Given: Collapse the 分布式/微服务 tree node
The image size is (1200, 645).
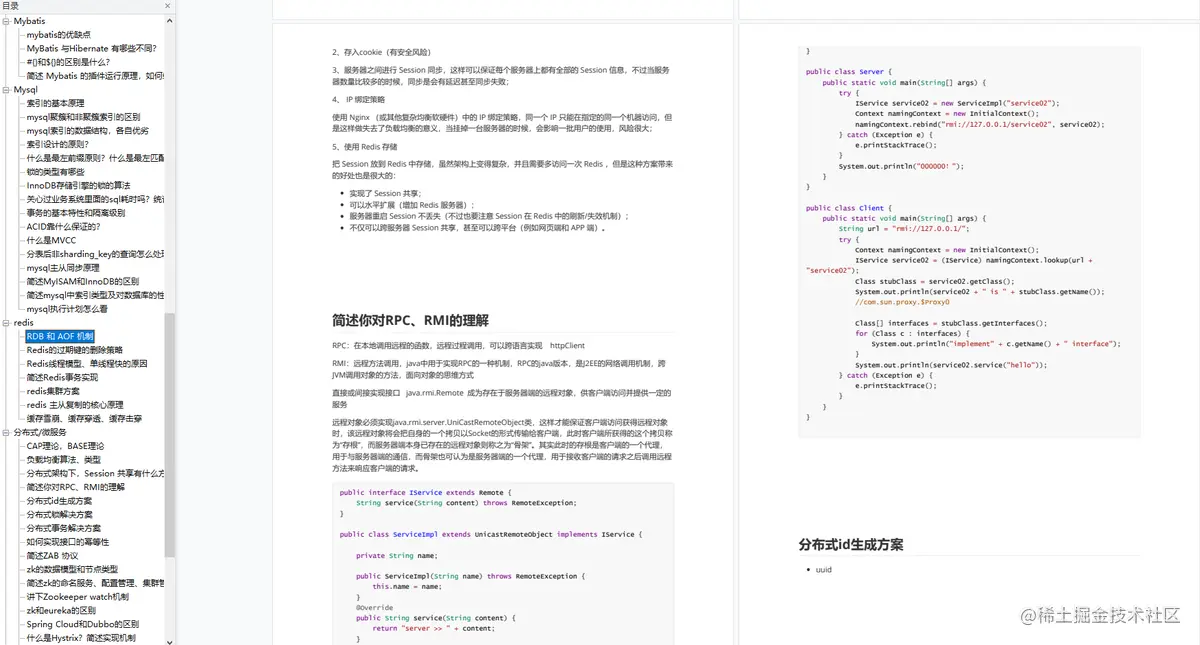Looking at the screenshot, I should click(x=8, y=432).
